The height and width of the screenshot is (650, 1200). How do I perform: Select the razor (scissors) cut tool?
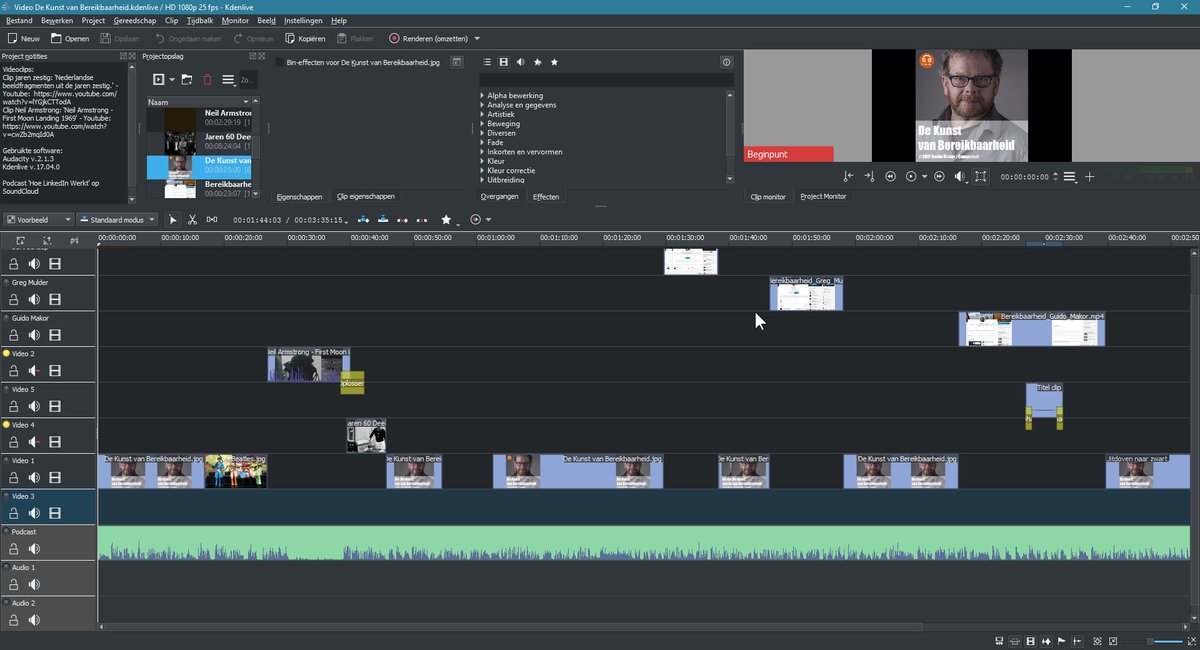pyautogui.click(x=192, y=219)
